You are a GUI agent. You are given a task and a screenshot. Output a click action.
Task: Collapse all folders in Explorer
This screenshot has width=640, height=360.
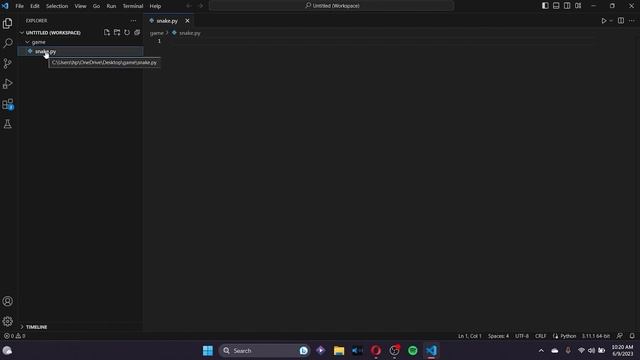137,32
